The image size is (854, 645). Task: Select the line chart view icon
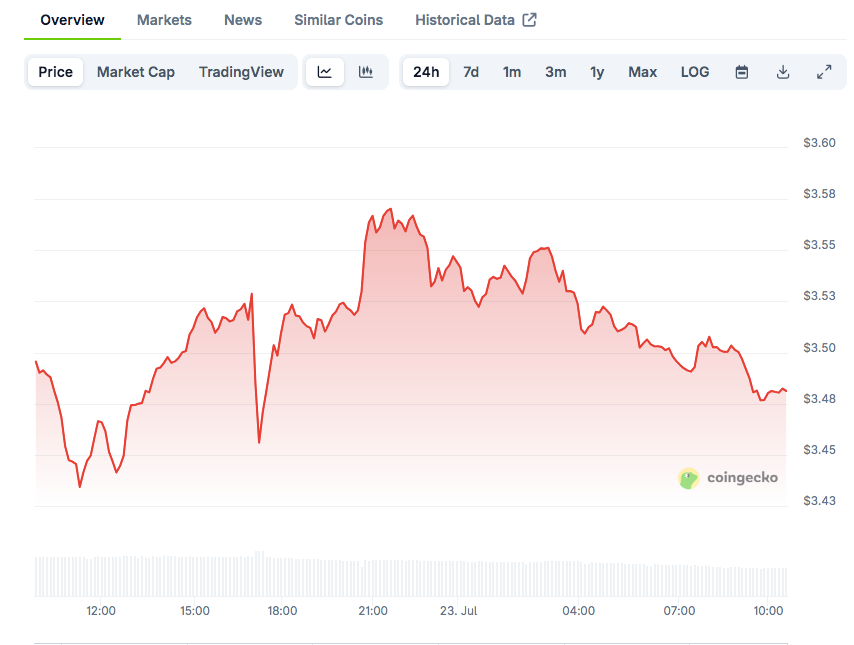(325, 72)
